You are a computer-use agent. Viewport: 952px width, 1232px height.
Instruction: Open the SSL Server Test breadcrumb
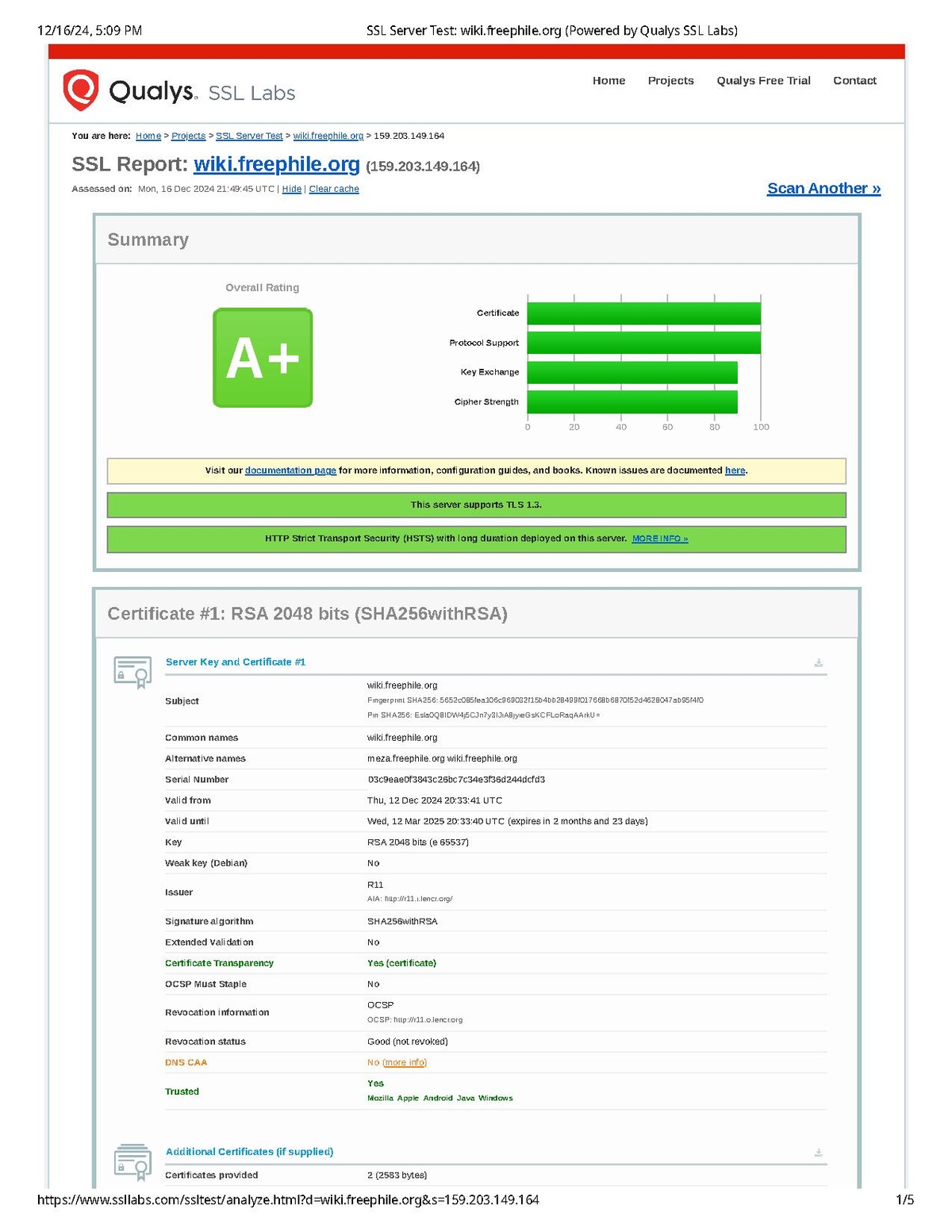248,136
